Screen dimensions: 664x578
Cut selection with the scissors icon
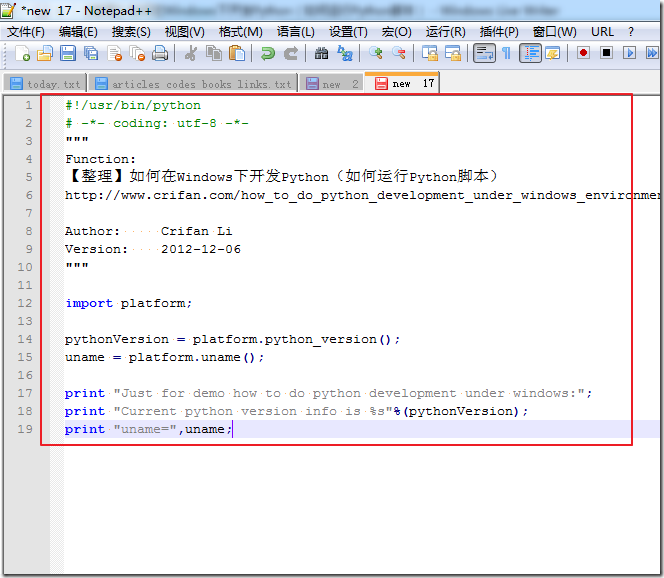click(x=191, y=54)
